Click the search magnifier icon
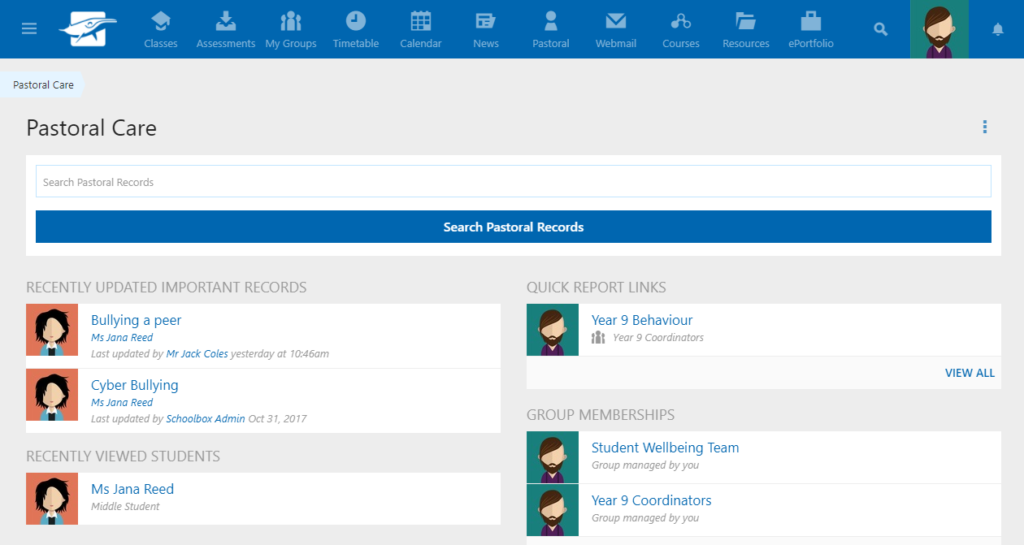 (880, 29)
